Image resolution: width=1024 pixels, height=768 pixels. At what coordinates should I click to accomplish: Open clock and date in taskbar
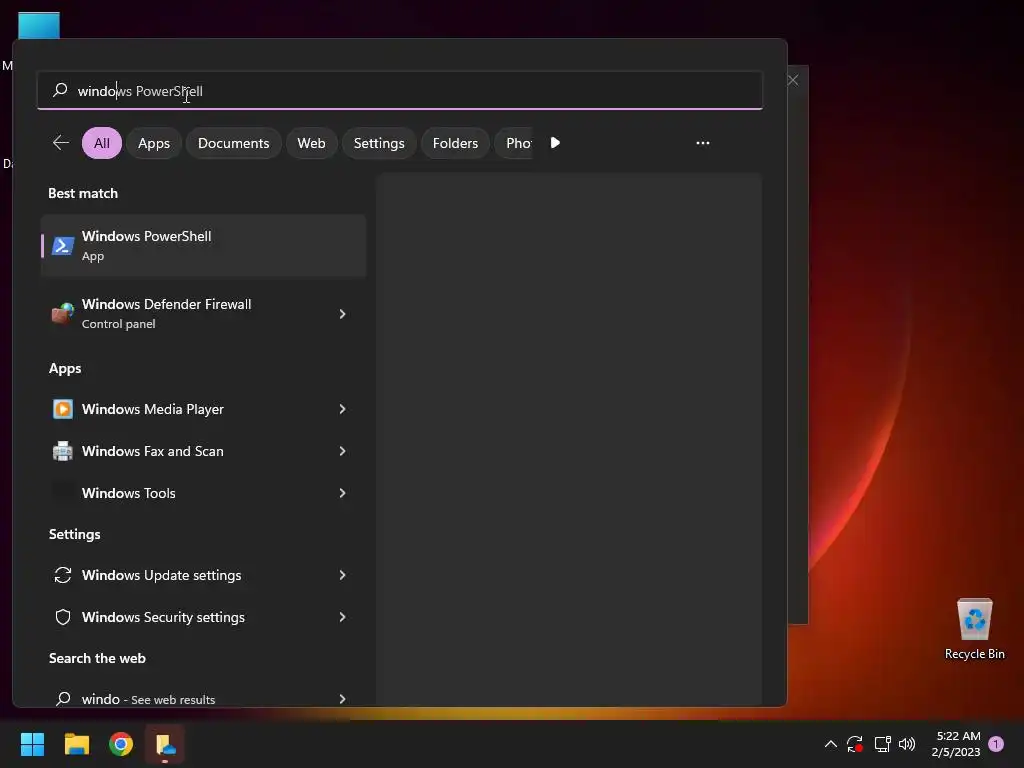click(956, 744)
